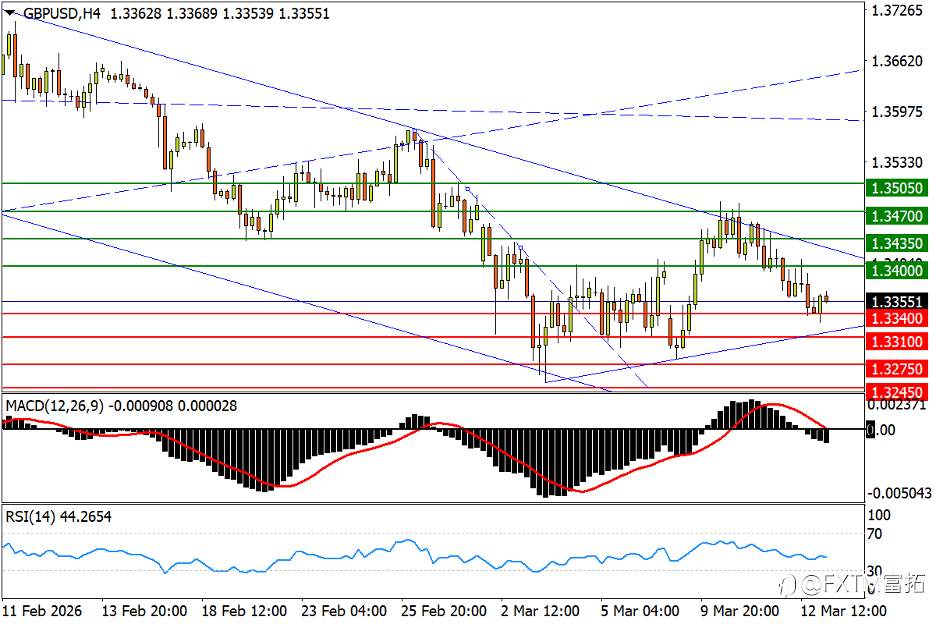Select the 1.35330 price scale value
Screen dimensions: 936x624
tap(897, 162)
